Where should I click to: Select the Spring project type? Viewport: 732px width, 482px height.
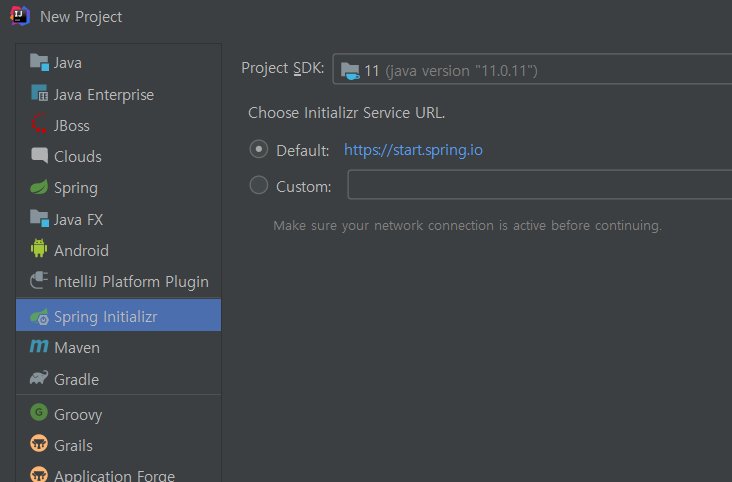click(x=119, y=188)
